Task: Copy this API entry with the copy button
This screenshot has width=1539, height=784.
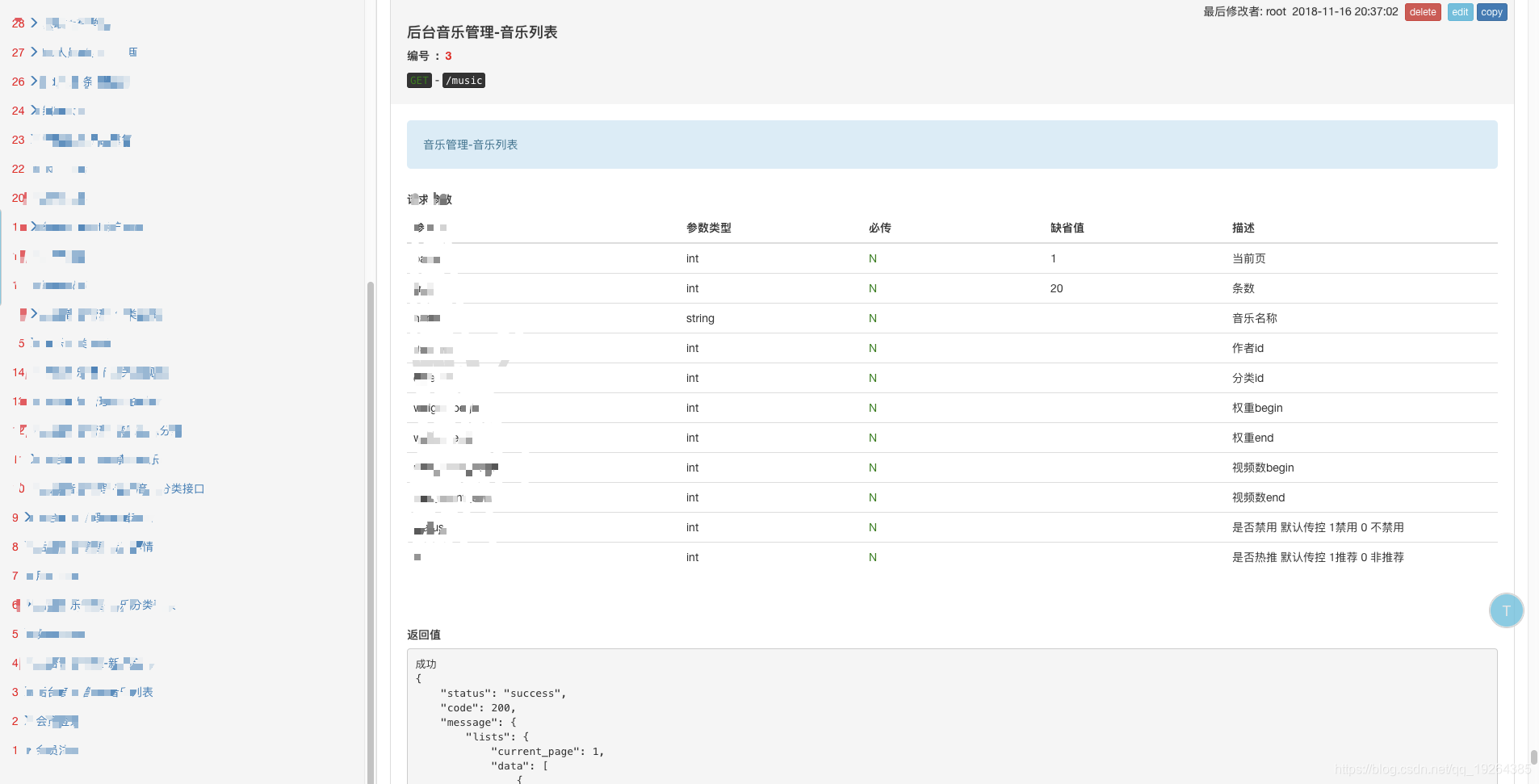Action: point(1491,12)
